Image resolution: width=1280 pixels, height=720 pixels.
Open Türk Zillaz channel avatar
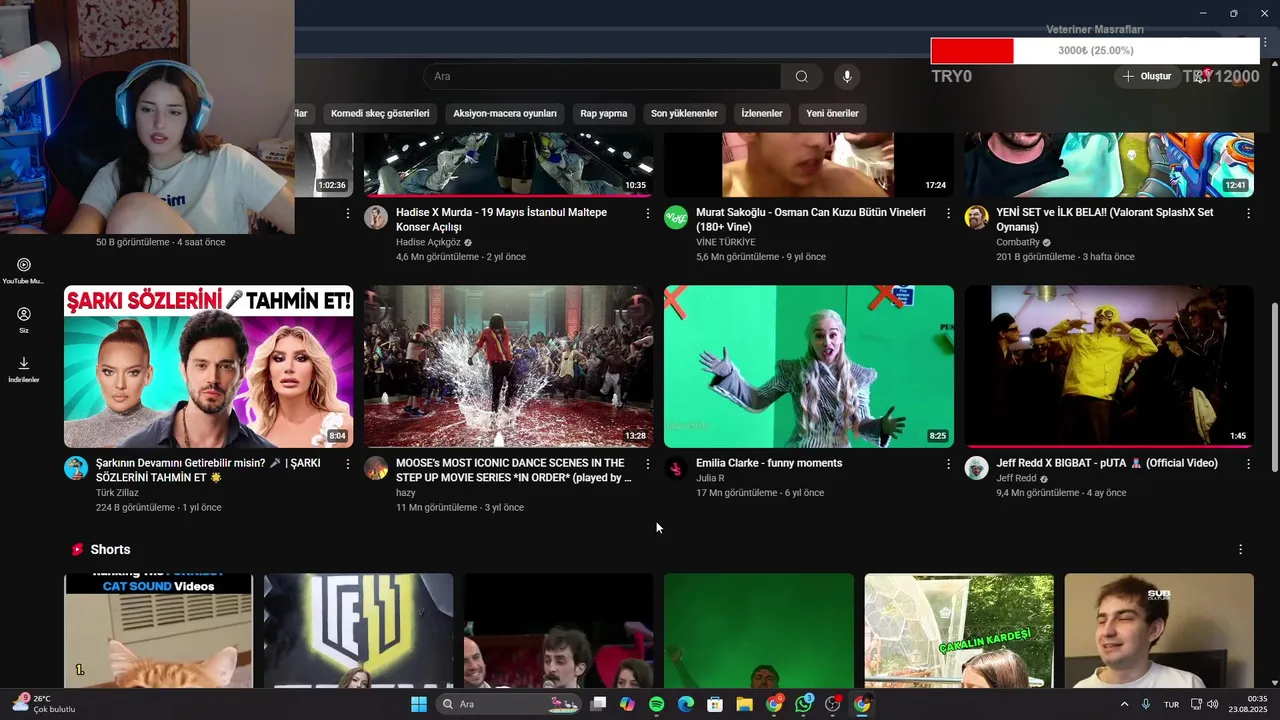[x=76, y=468]
